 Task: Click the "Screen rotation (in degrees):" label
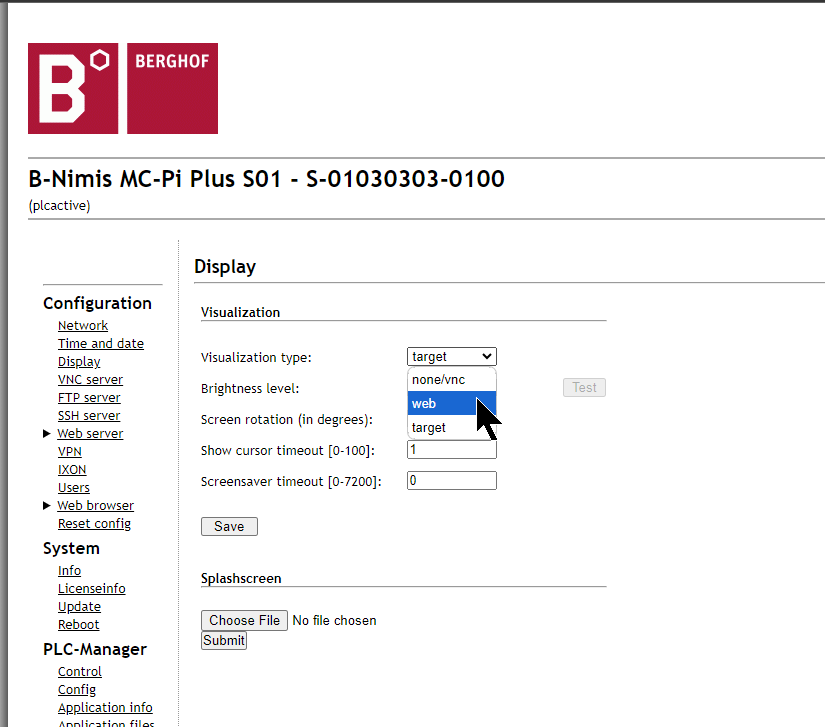click(287, 420)
